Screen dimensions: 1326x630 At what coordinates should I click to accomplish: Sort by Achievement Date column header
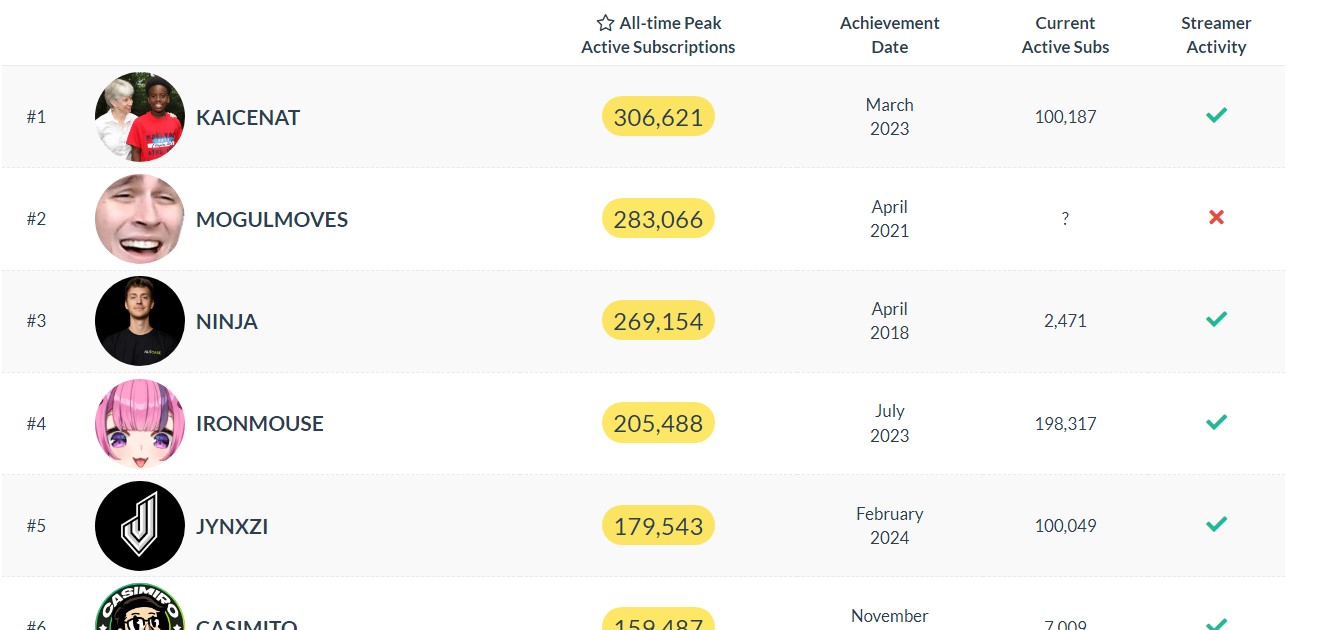[x=889, y=35]
